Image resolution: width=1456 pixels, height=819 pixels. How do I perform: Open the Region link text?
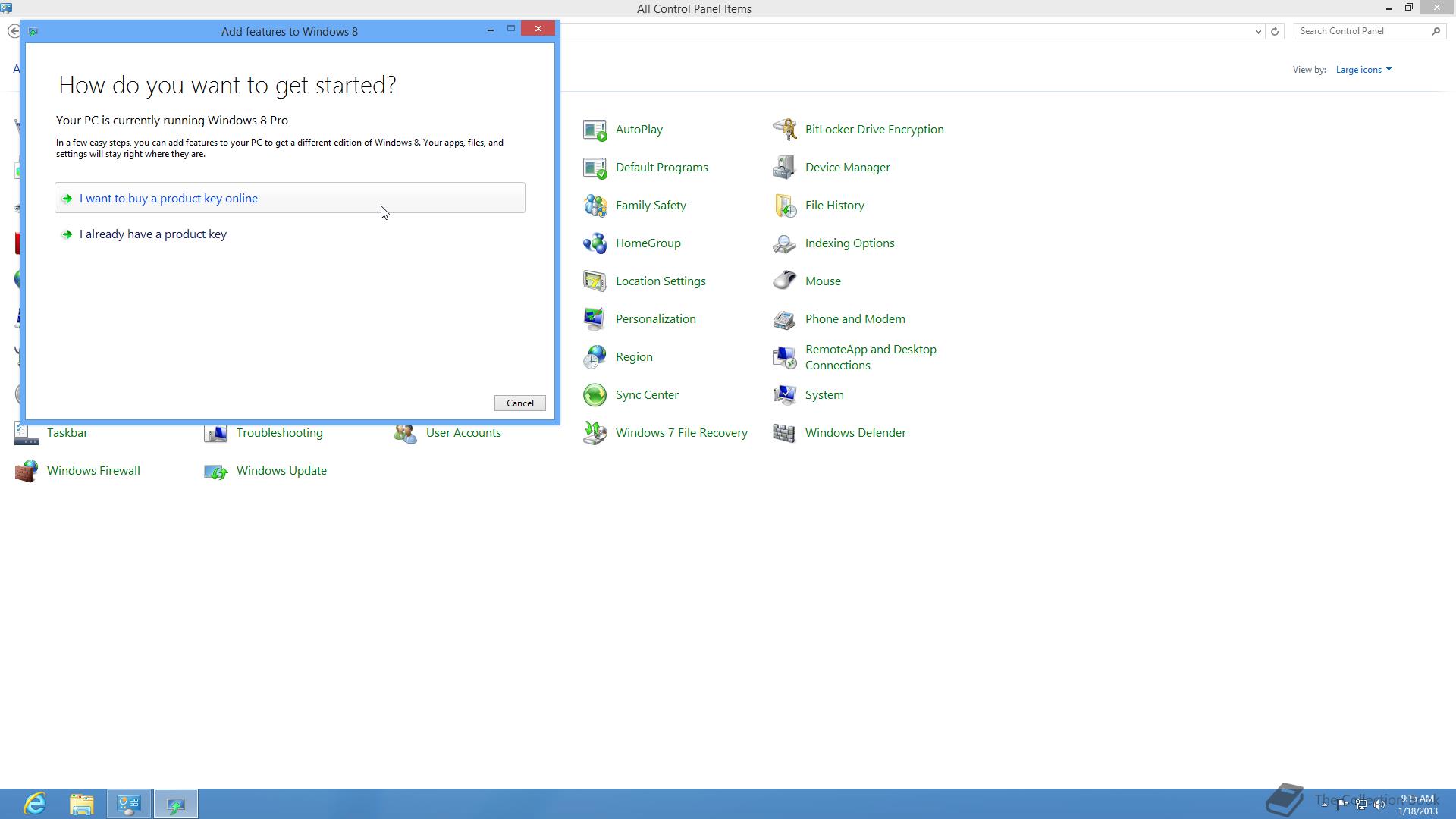634,357
